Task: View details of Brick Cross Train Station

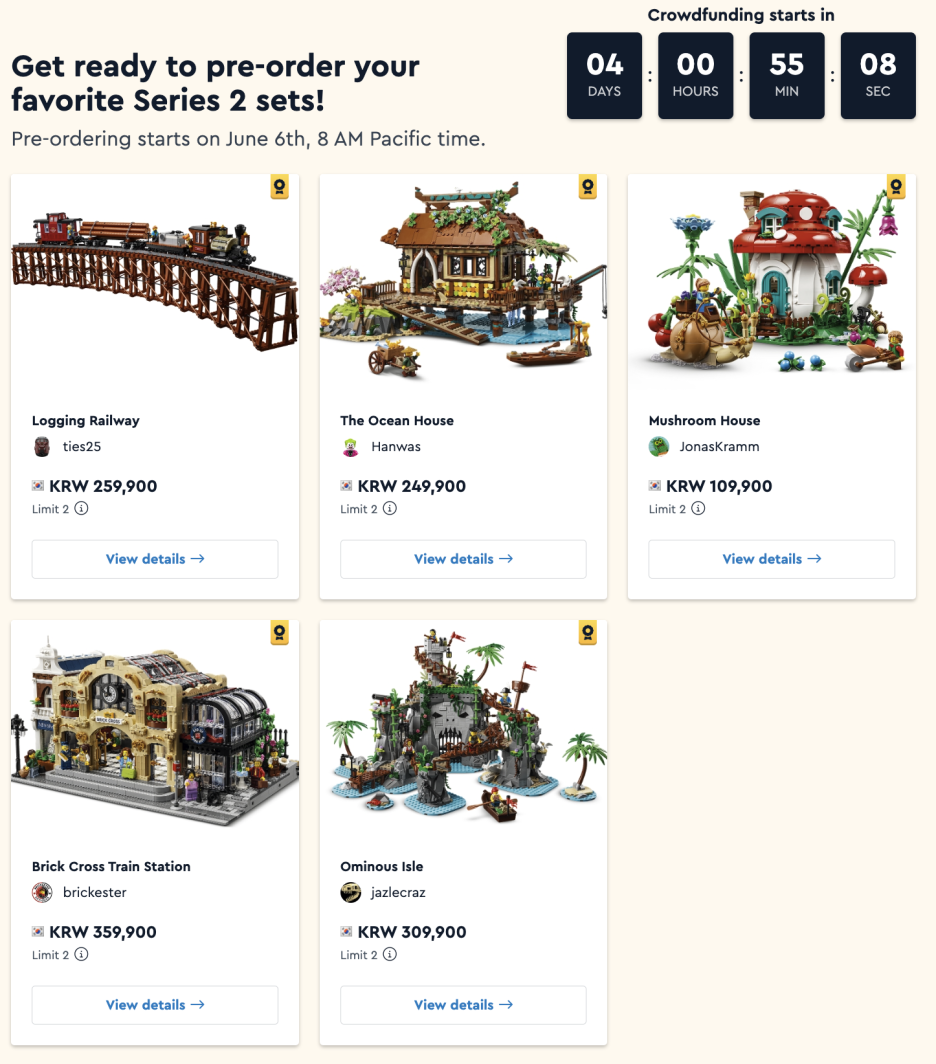Action: tap(155, 1005)
